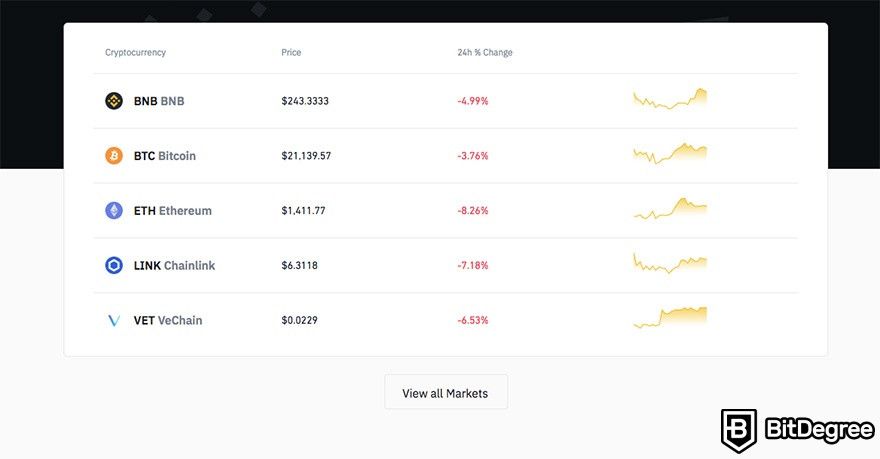880x459 pixels.
Task: Click the blue Chainlink hexagon icon
Action: click(114, 265)
